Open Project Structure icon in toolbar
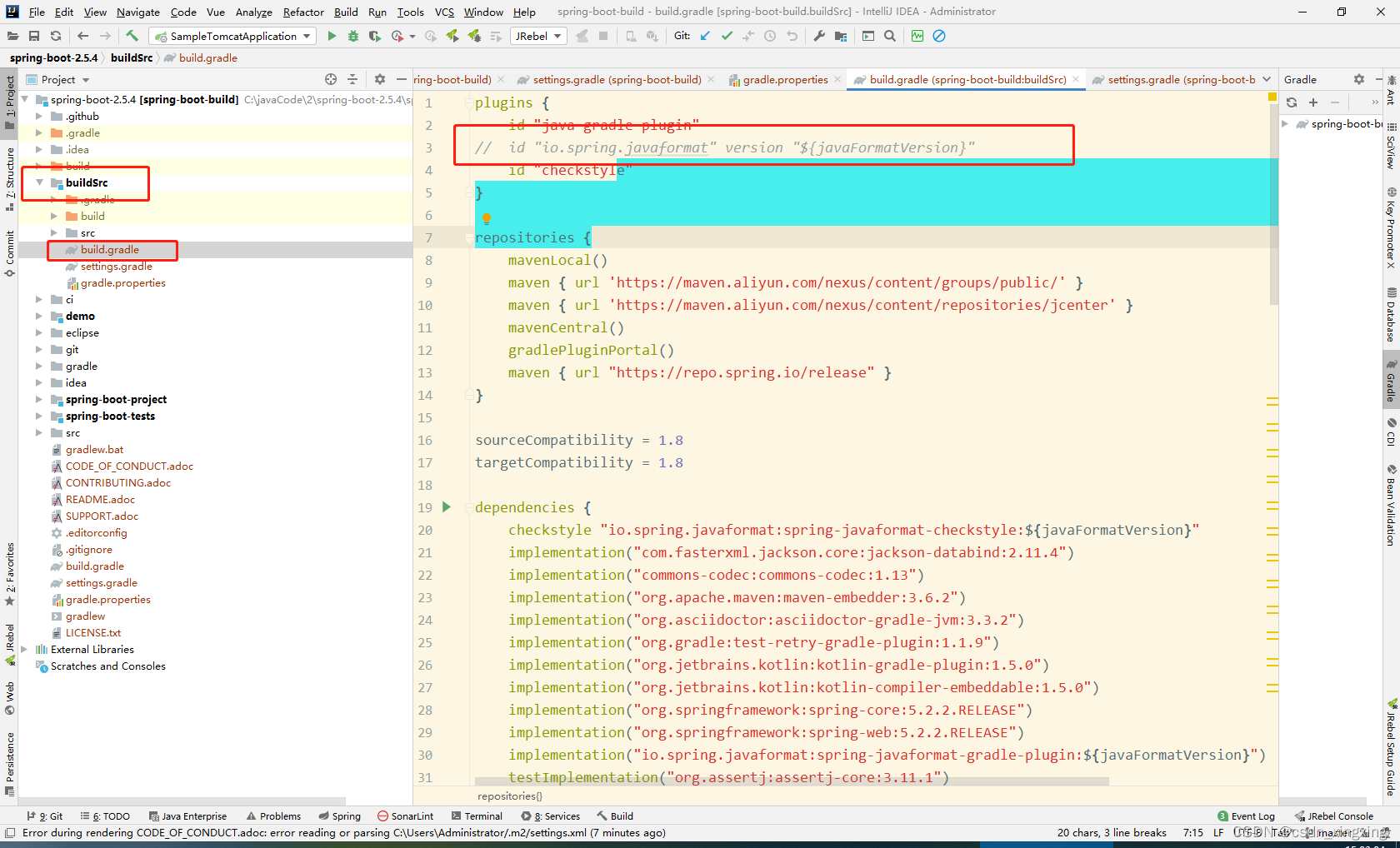 pos(841,36)
